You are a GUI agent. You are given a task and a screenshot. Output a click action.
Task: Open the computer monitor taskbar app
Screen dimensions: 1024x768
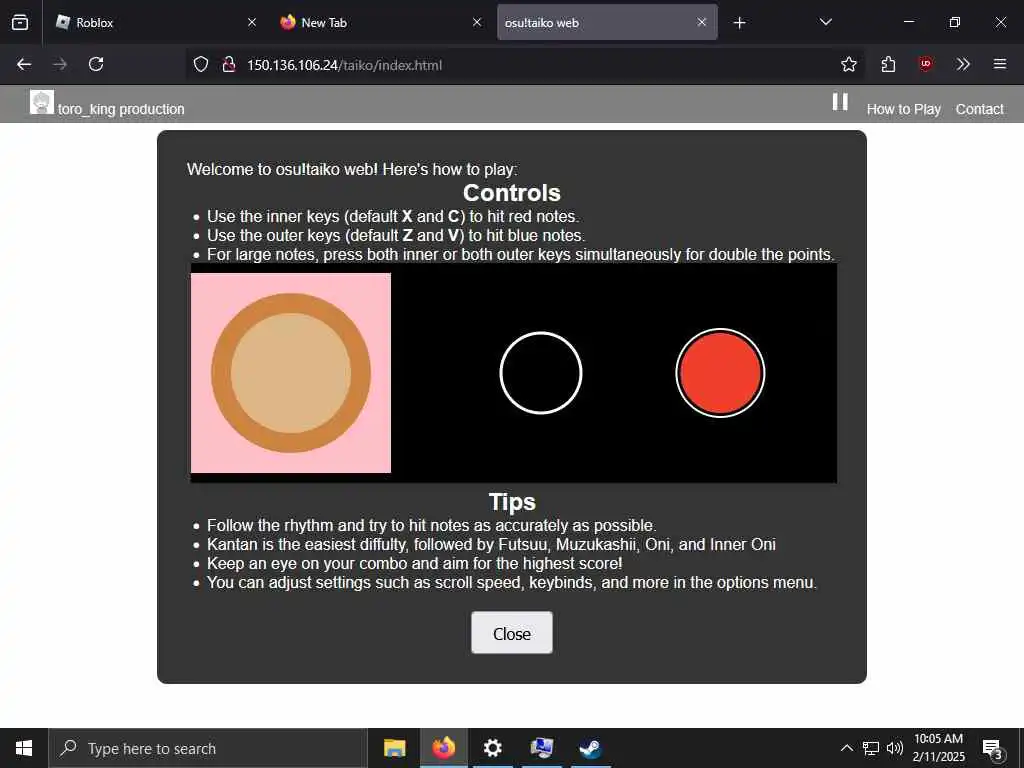tap(541, 748)
